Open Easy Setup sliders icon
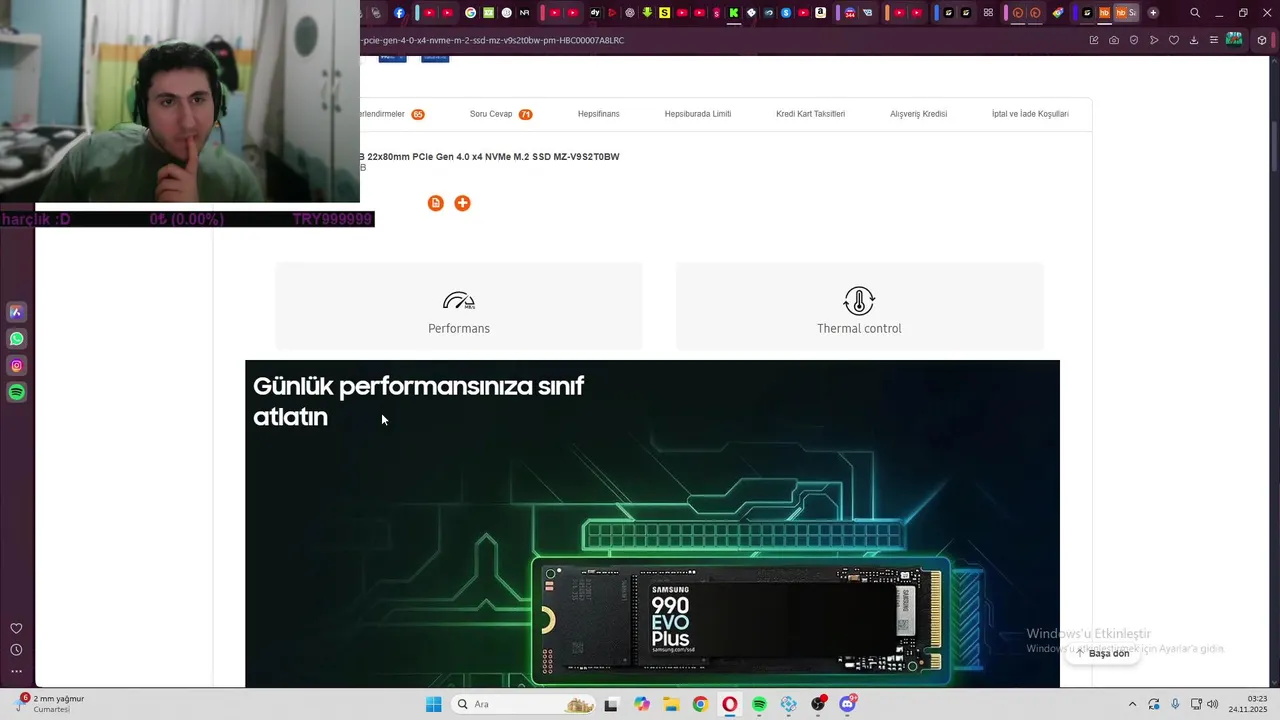Viewport: 1280px width, 720px height. [1214, 40]
